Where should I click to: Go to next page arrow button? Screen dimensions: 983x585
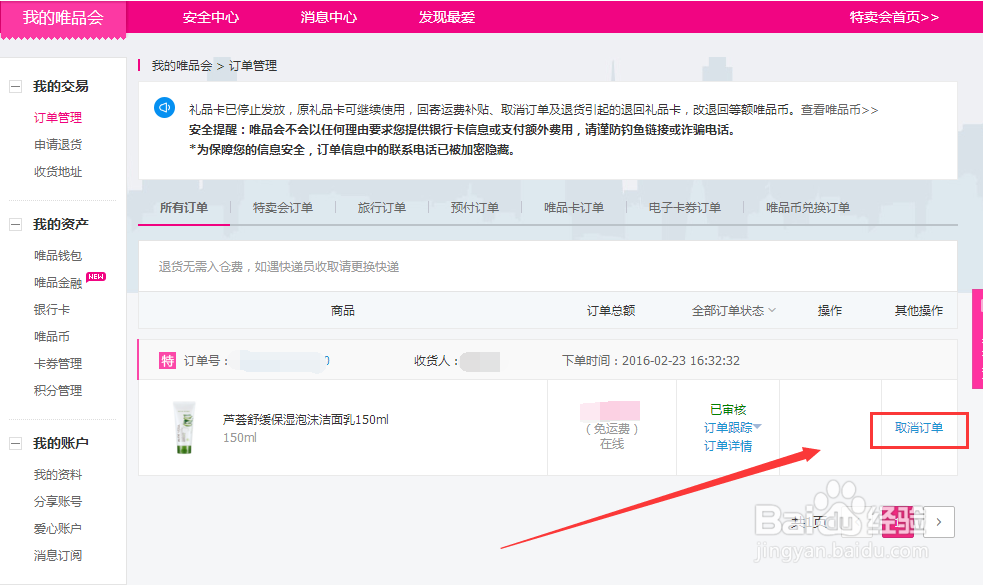[x=938, y=522]
